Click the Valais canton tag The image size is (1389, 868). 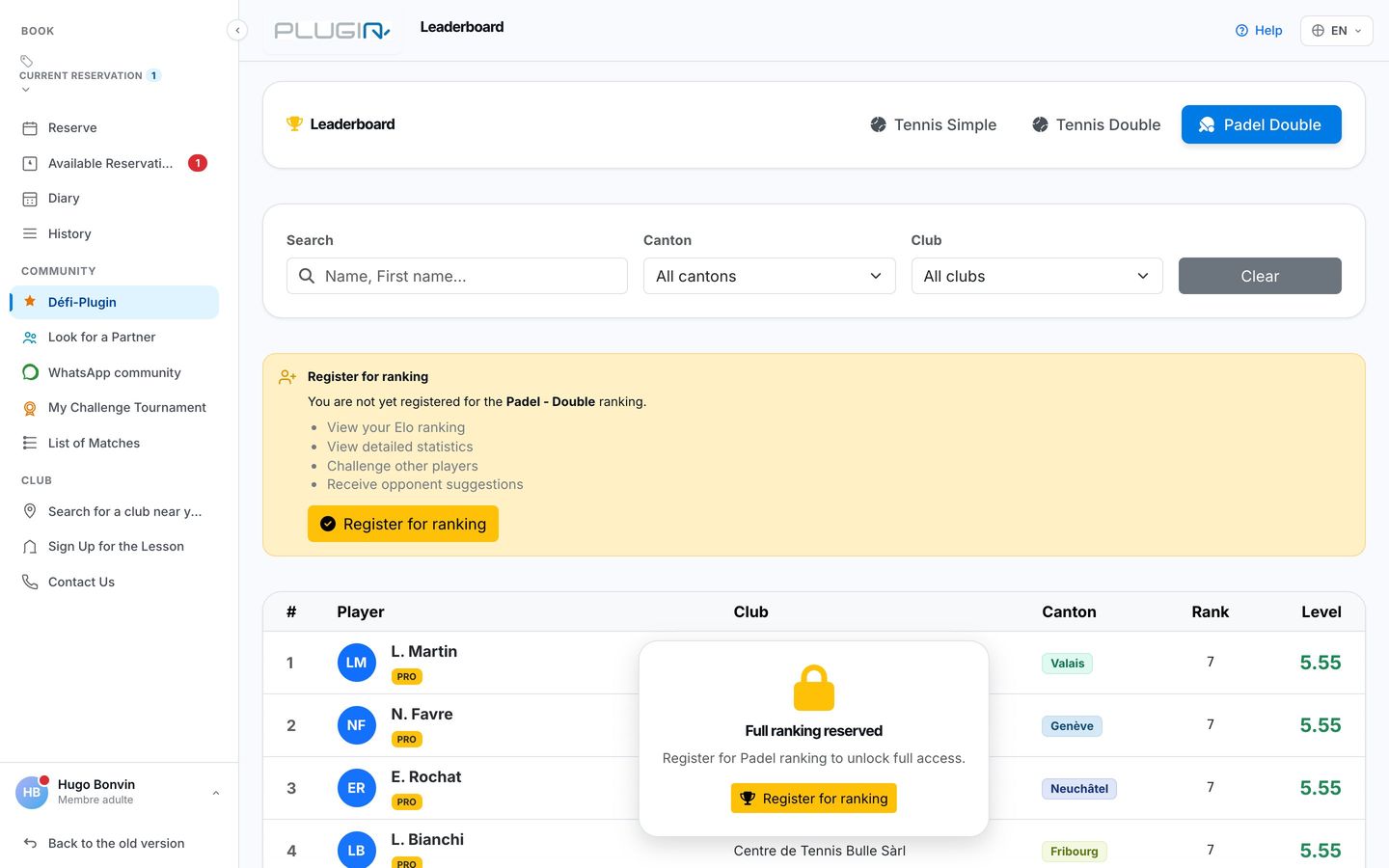coord(1067,664)
